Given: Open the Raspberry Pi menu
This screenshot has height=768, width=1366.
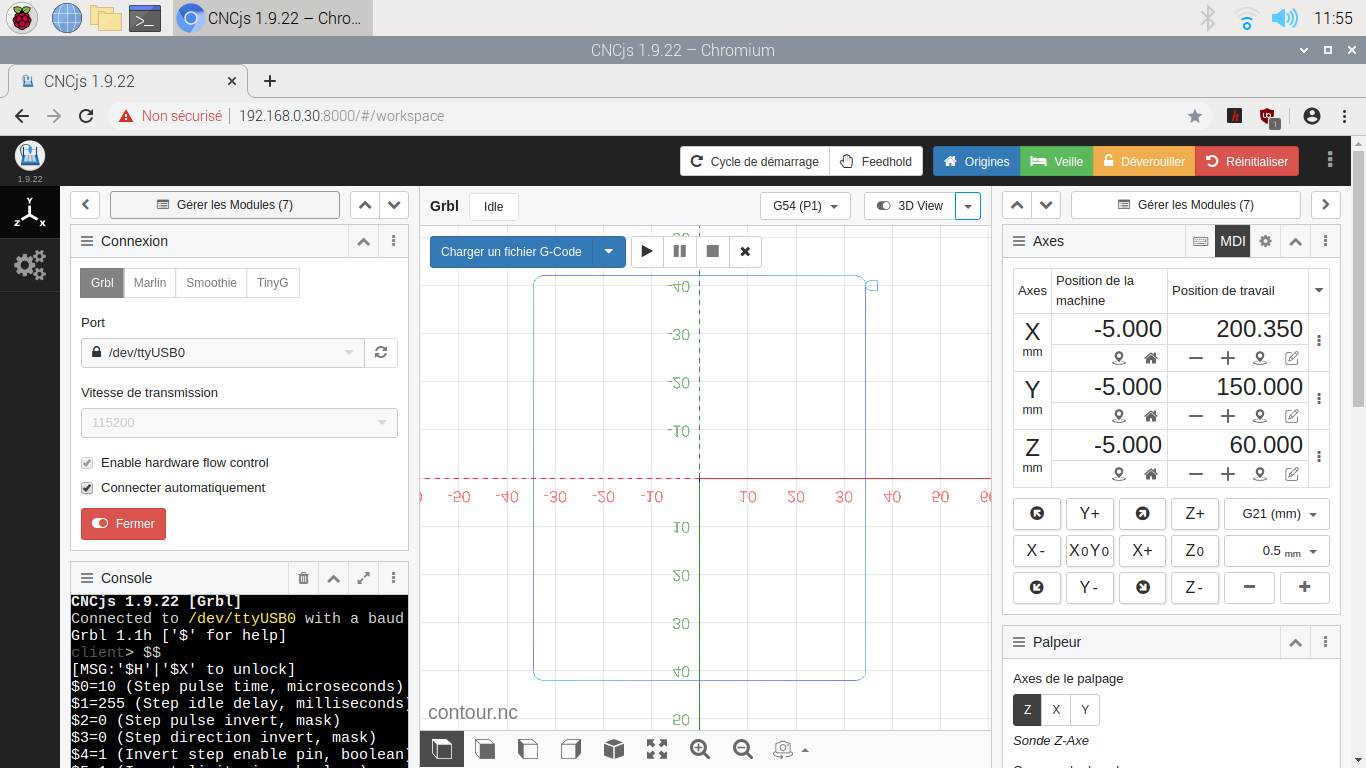Looking at the screenshot, I should [x=23, y=18].
